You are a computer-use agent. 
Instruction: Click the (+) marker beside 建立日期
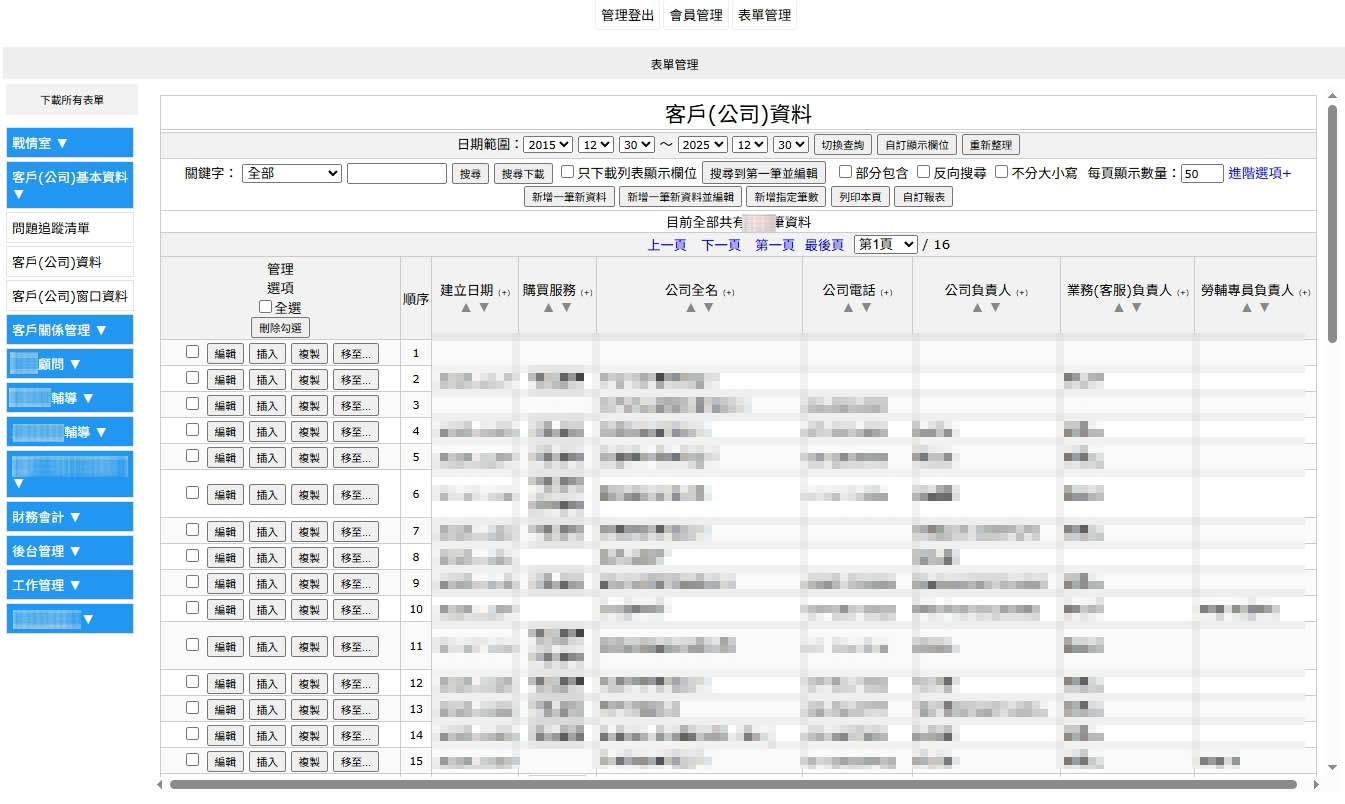pos(504,292)
